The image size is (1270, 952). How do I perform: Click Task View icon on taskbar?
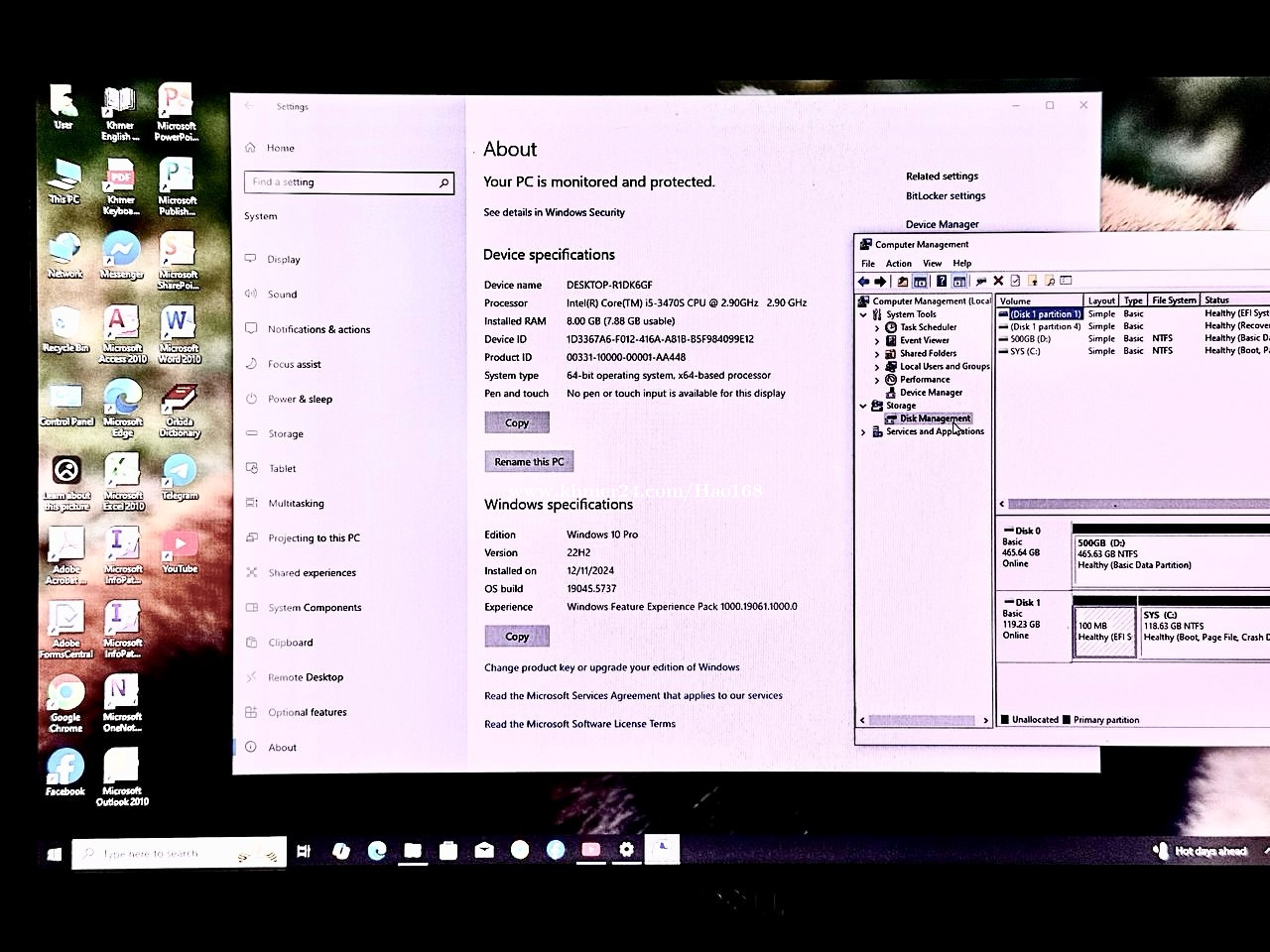(x=304, y=851)
